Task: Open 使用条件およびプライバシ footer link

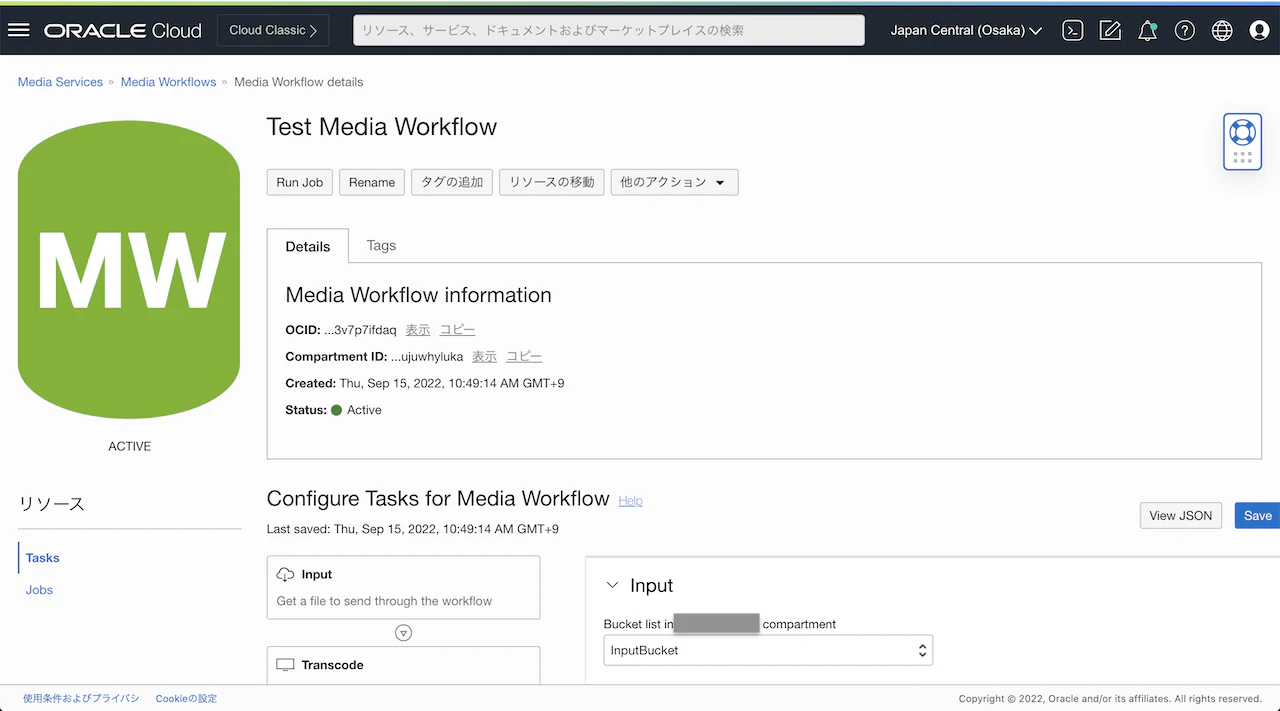Action: tap(81, 699)
